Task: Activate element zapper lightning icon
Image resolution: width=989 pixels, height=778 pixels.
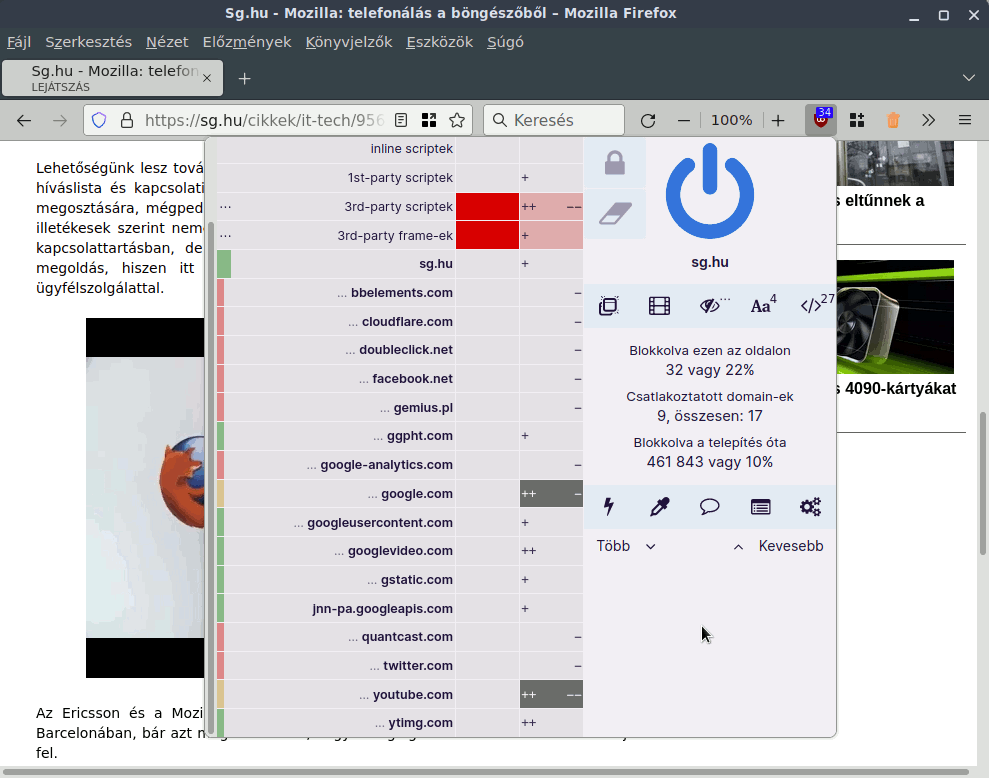Action: click(609, 507)
